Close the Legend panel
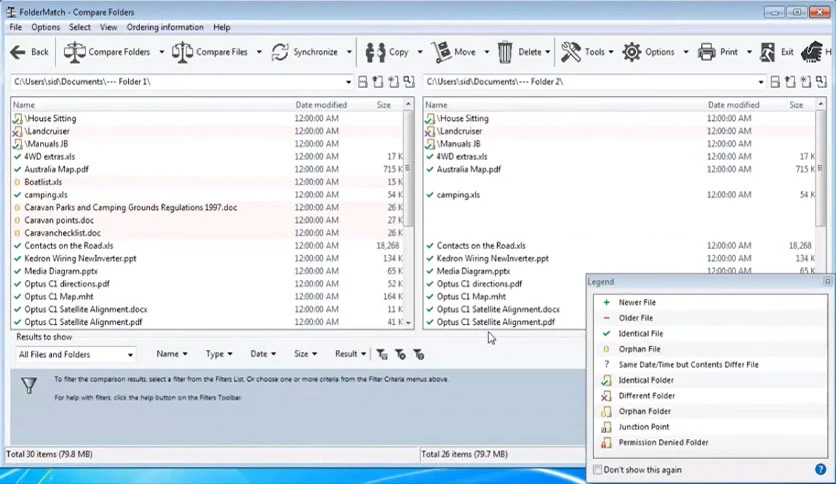836x484 pixels. point(827,281)
